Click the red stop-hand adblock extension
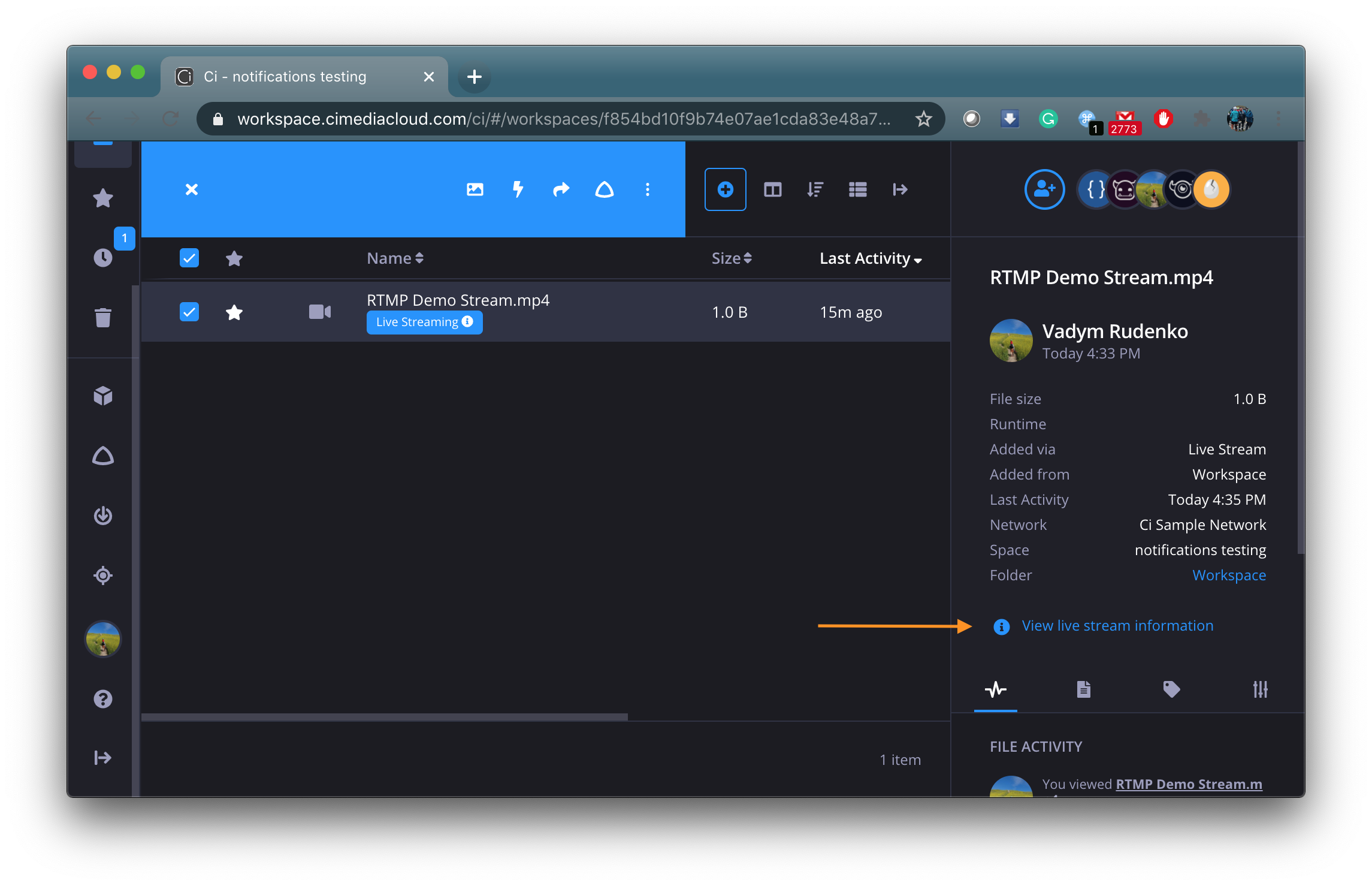This screenshot has width=1372, height=886. tap(1164, 119)
